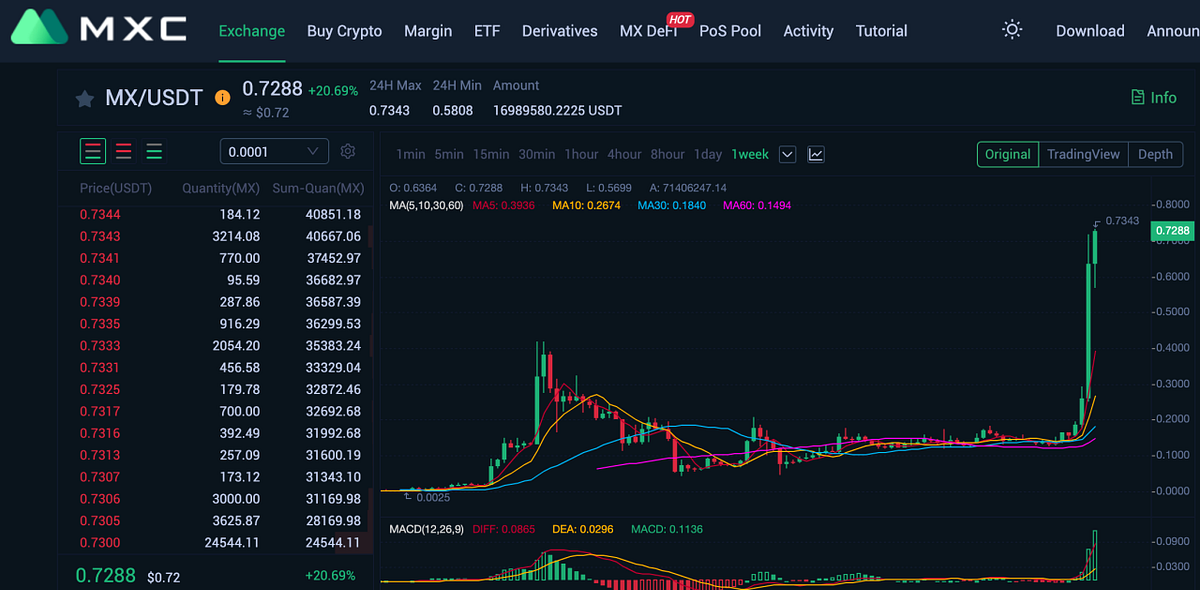Click sell order price 0.7307
This screenshot has height=590, width=1200.
coord(100,477)
